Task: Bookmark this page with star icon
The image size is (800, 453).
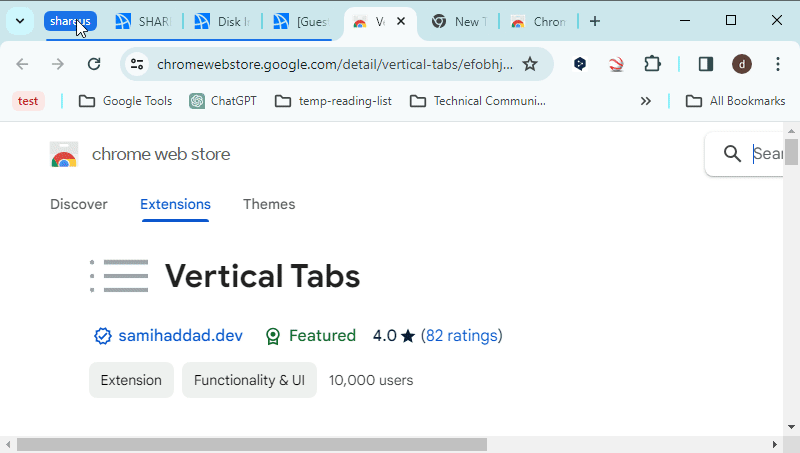Action: point(530,64)
